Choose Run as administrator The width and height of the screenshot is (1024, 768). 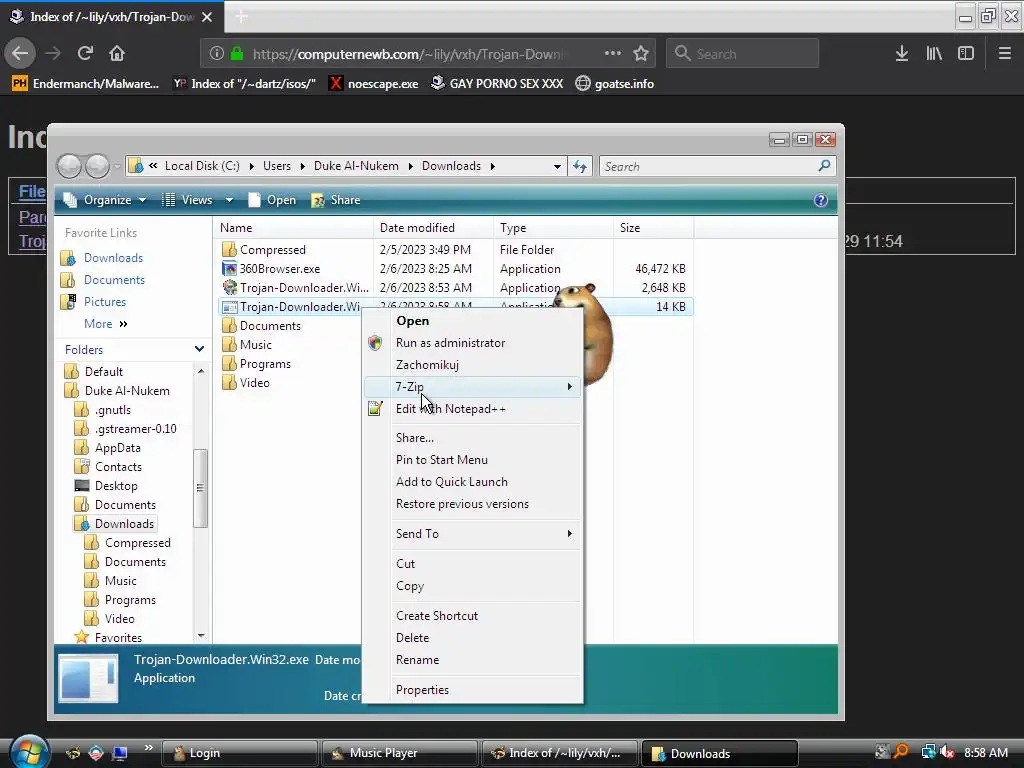[450, 343]
